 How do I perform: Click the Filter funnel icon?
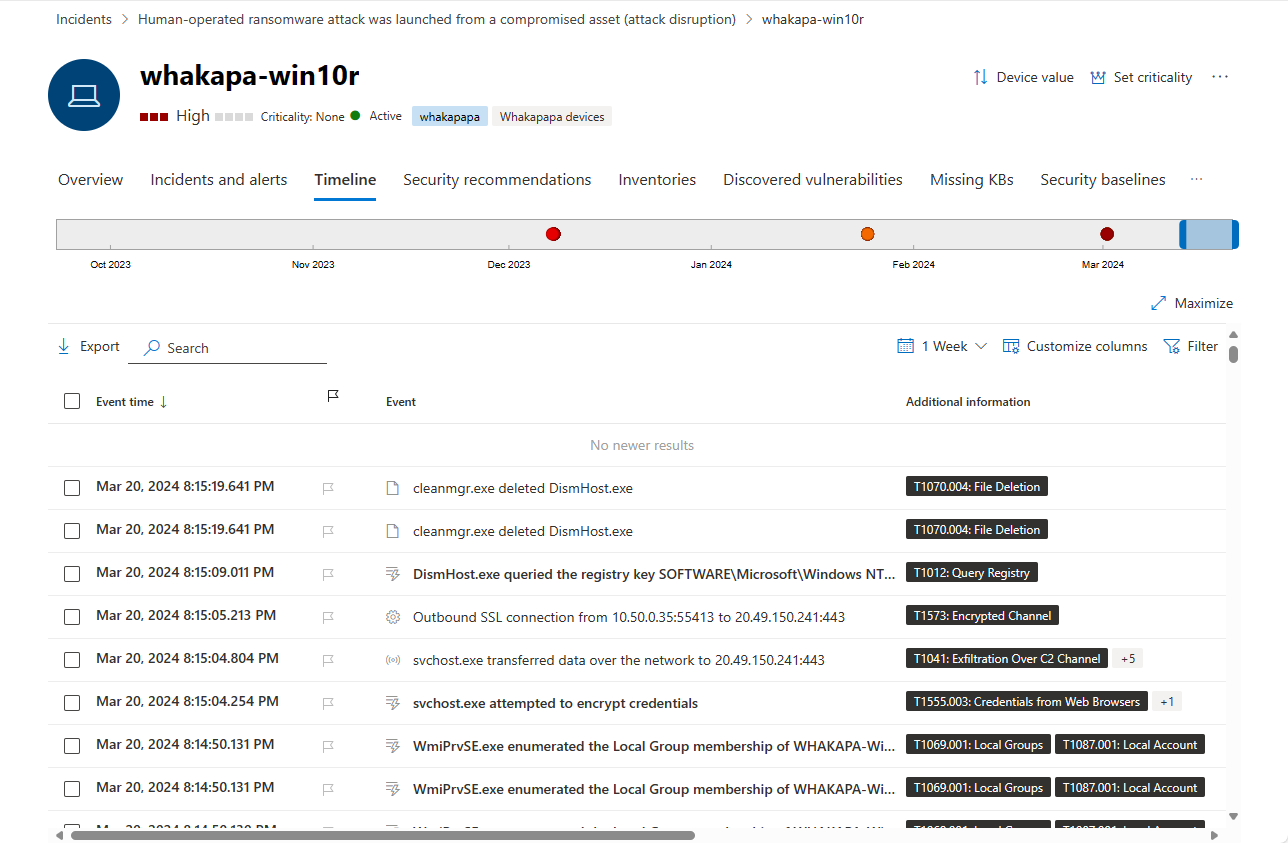pyautogui.click(x=1172, y=346)
